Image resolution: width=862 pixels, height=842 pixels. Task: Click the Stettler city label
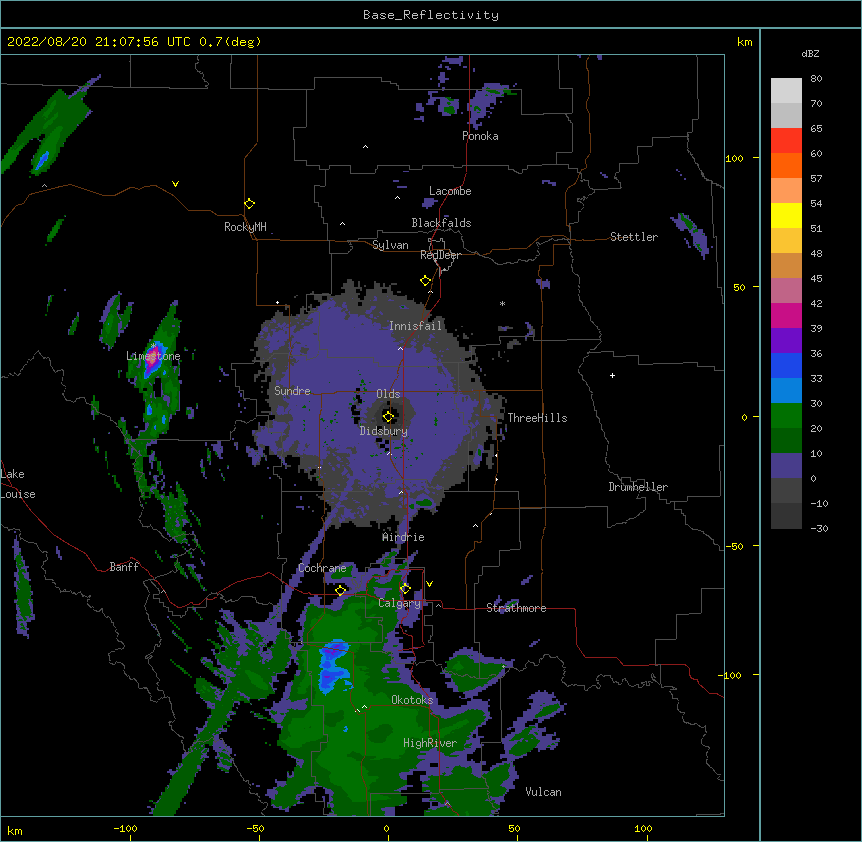click(x=634, y=237)
